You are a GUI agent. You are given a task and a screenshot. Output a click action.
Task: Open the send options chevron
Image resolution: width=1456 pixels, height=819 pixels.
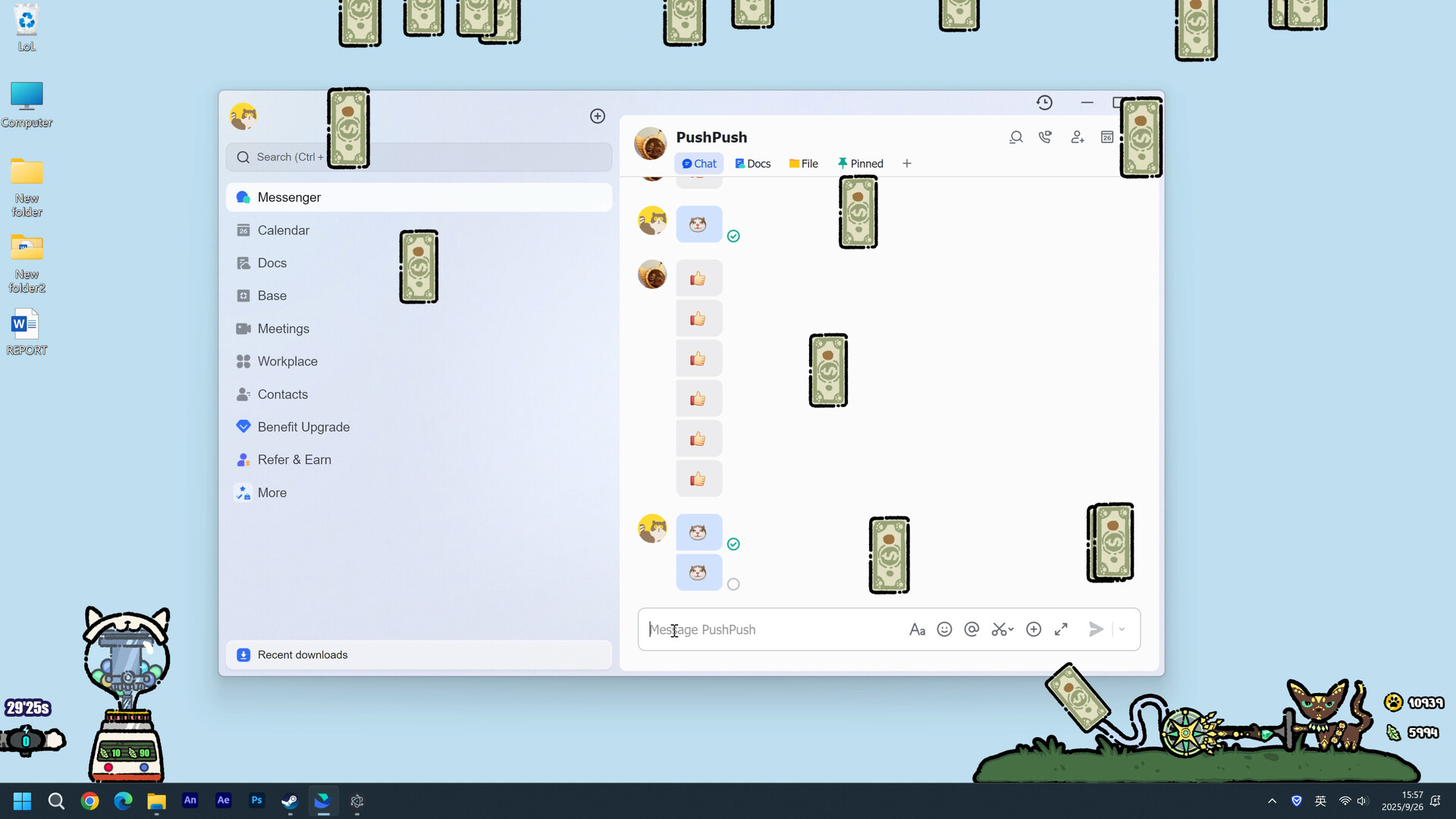tap(1122, 629)
